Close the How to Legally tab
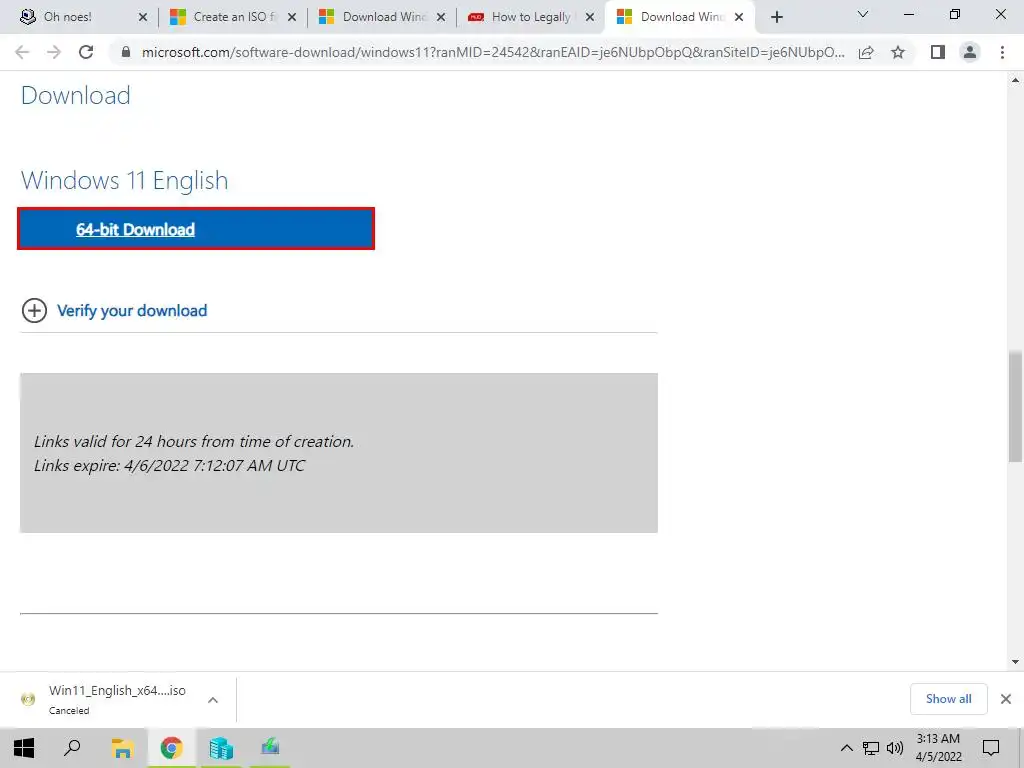 (590, 18)
